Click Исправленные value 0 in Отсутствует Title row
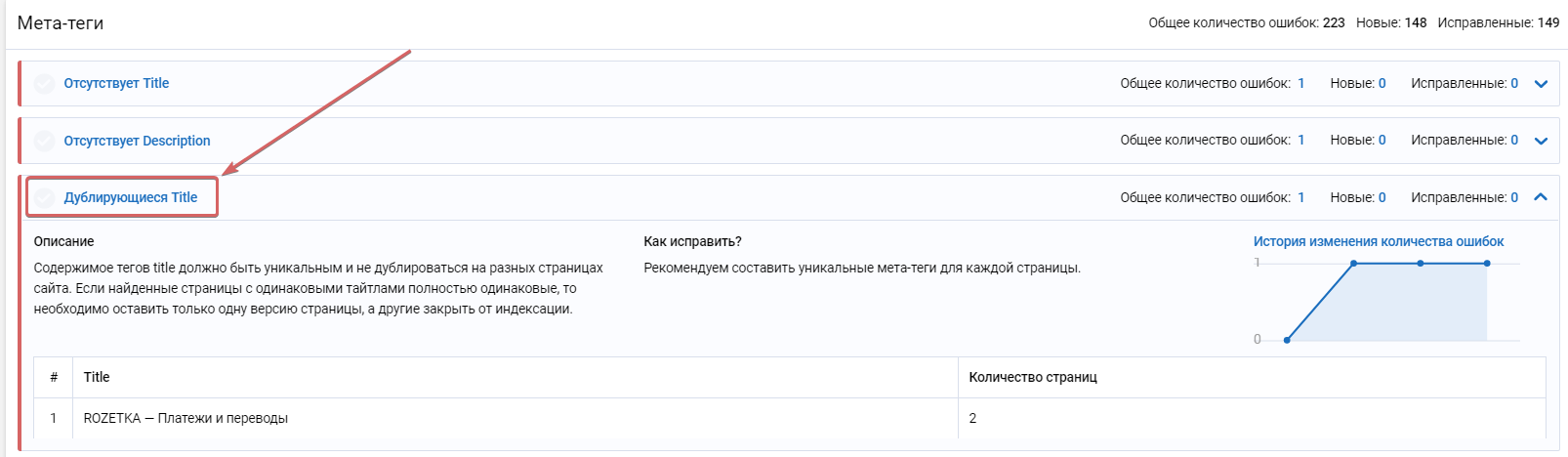Viewport: 1568px width, 457px height. coord(1514,83)
